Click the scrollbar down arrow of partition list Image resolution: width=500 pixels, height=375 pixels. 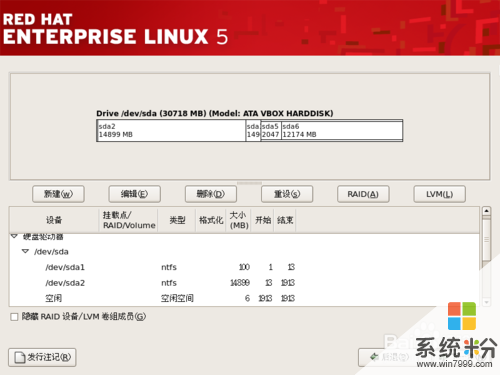click(x=486, y=302)
